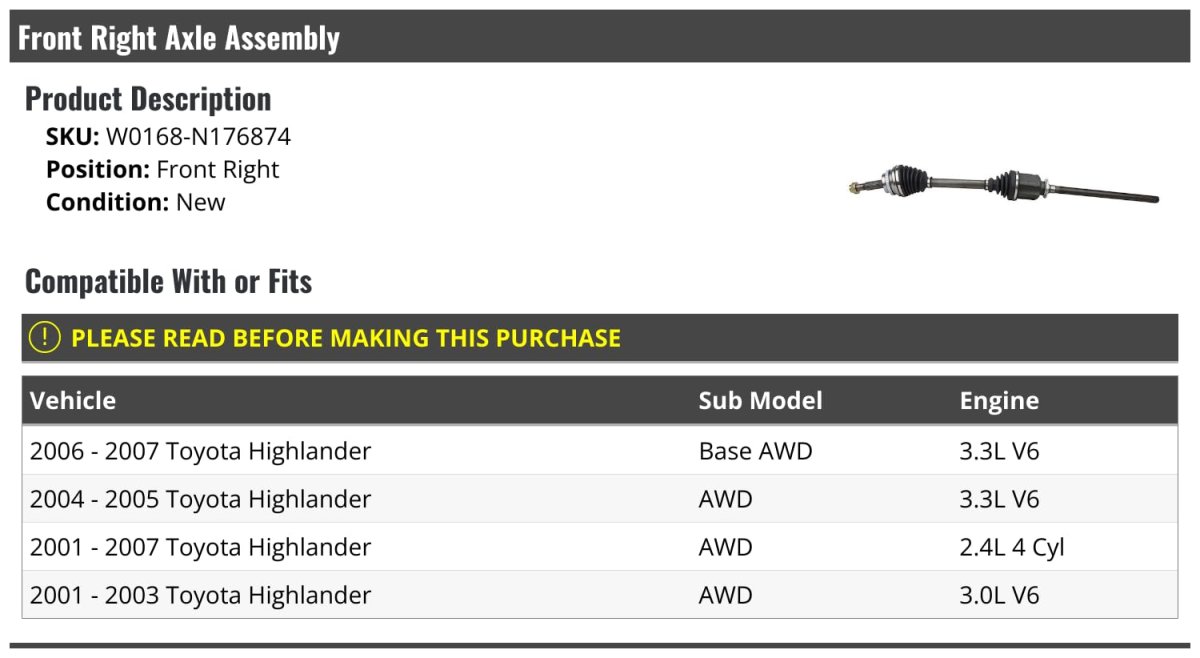This screenshot has height=658, width=1200.
Task: Click the PLEASE READ BEFORE MAKING THIS PURCHASE notice
Action: pos(346,338)
